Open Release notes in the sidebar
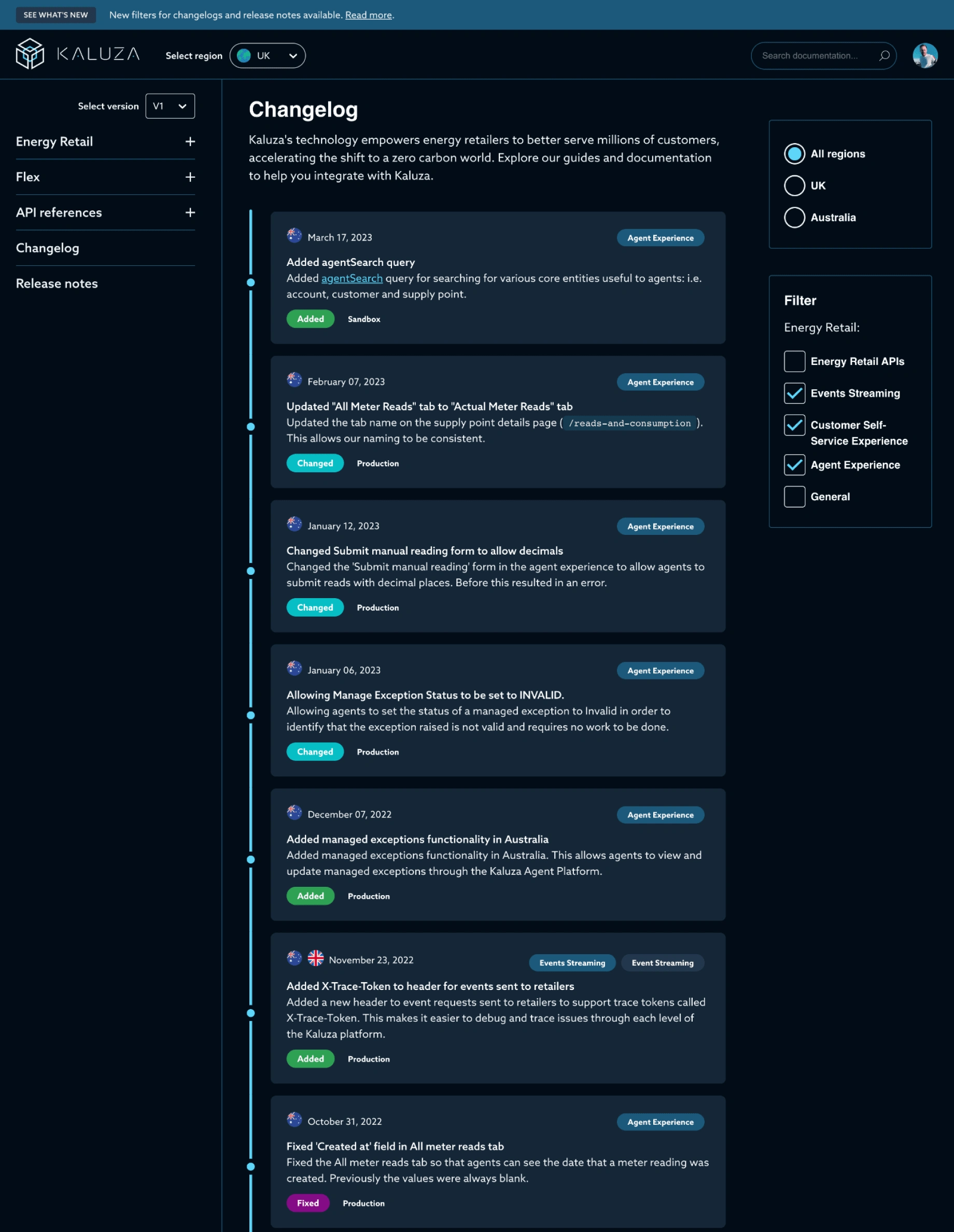The height and width of the screenshot is (1232, 954). [57, 284]
